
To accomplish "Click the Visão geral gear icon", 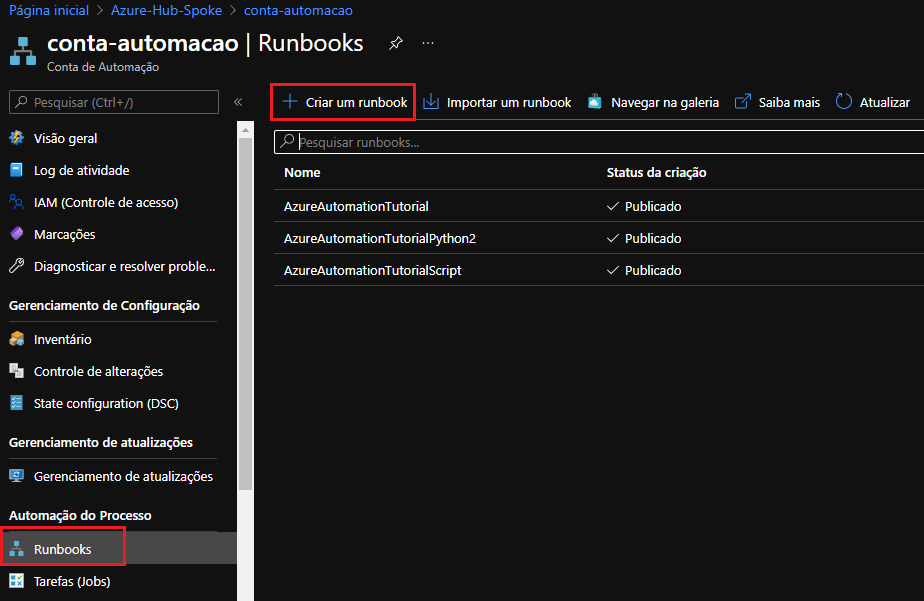I will click(16, 138).
